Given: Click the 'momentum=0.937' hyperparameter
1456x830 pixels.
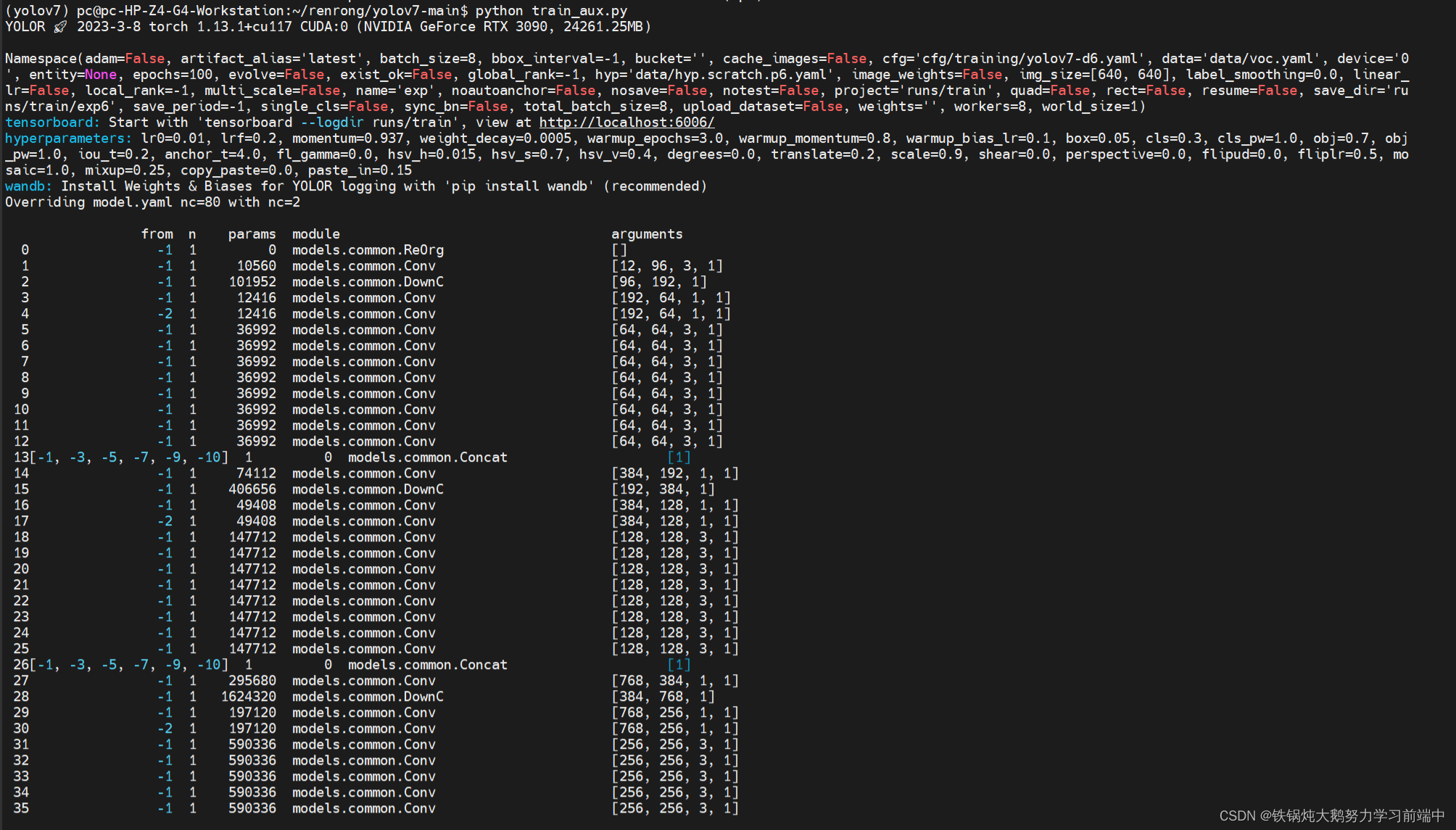Looking at the screenshot, I should click(348, 138).
